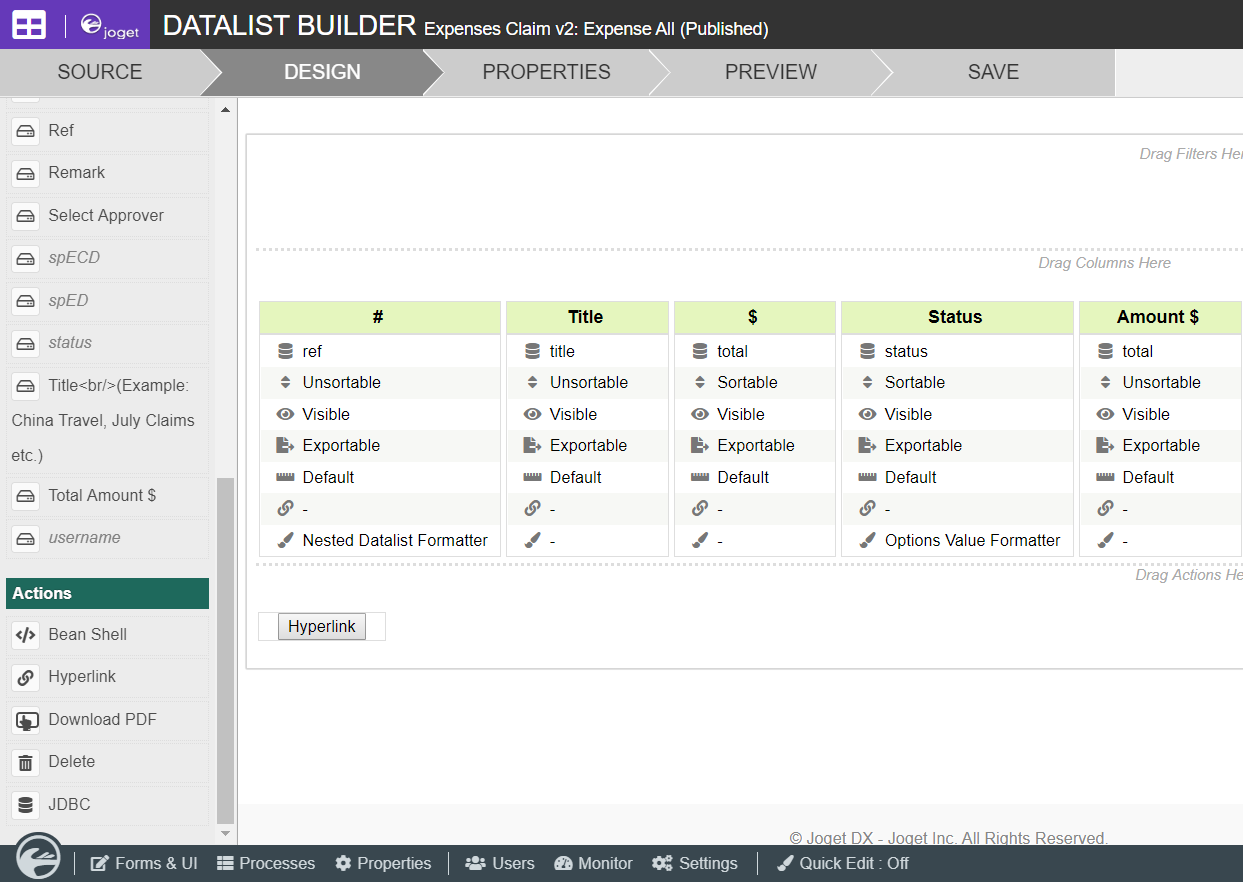Click Nested Datalist Formatter text
This screenshot has width=1243, height=882.
tap(395, 540)
